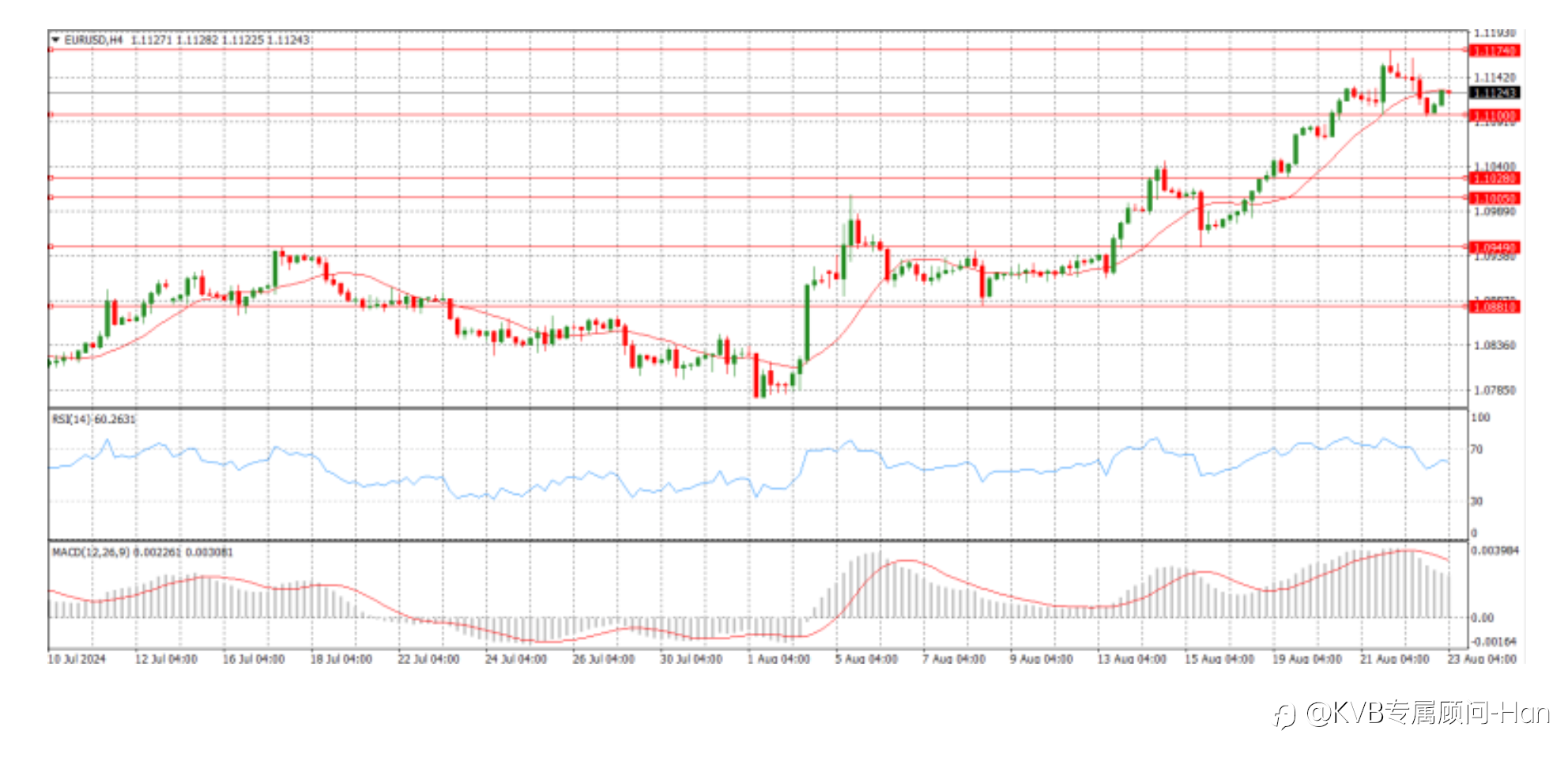Select the 1.10280 red price level tag
The width and height of the screenshot is (1568, 757).
(1494, 179)
